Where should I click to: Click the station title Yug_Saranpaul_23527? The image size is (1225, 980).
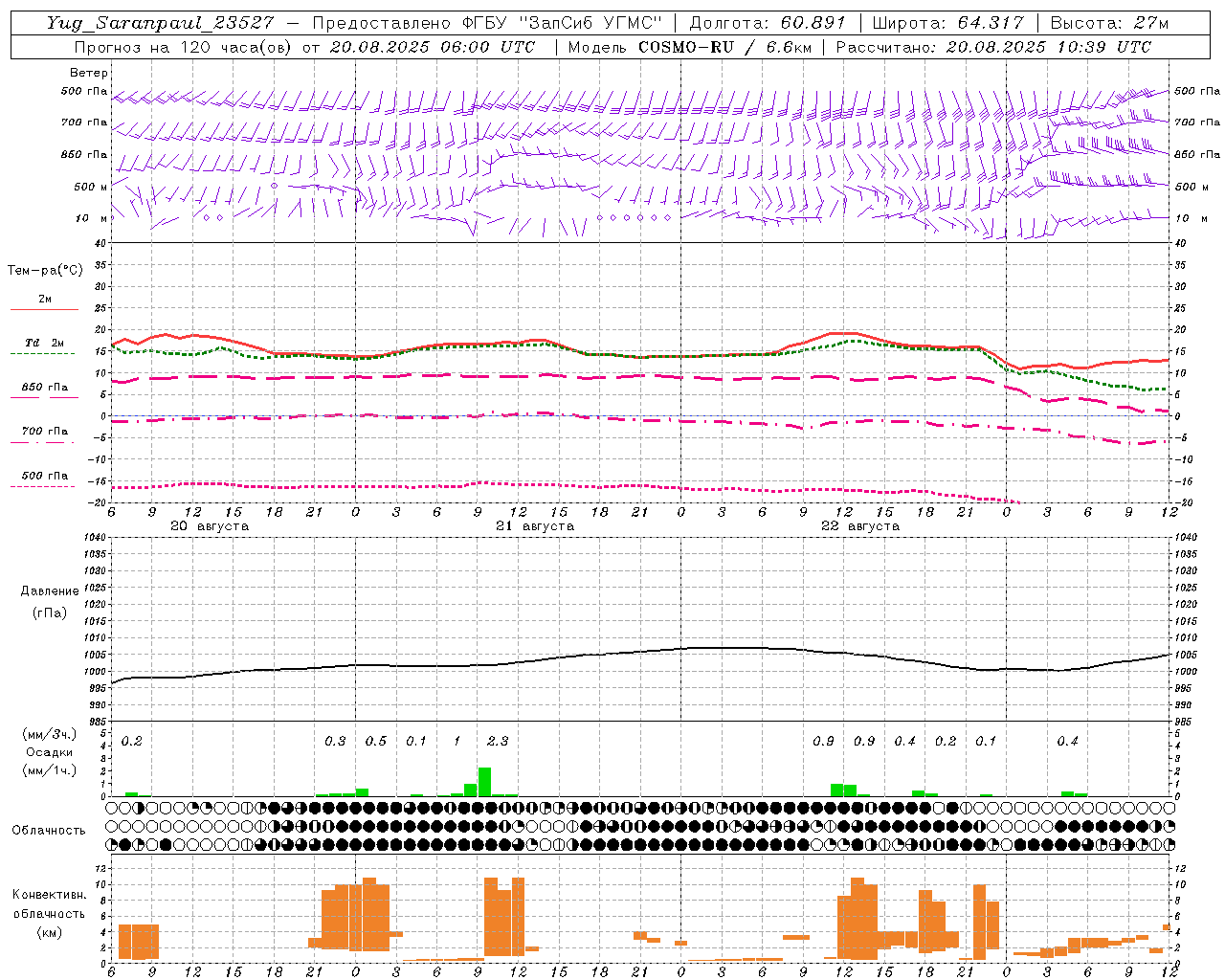coord(160,23)
